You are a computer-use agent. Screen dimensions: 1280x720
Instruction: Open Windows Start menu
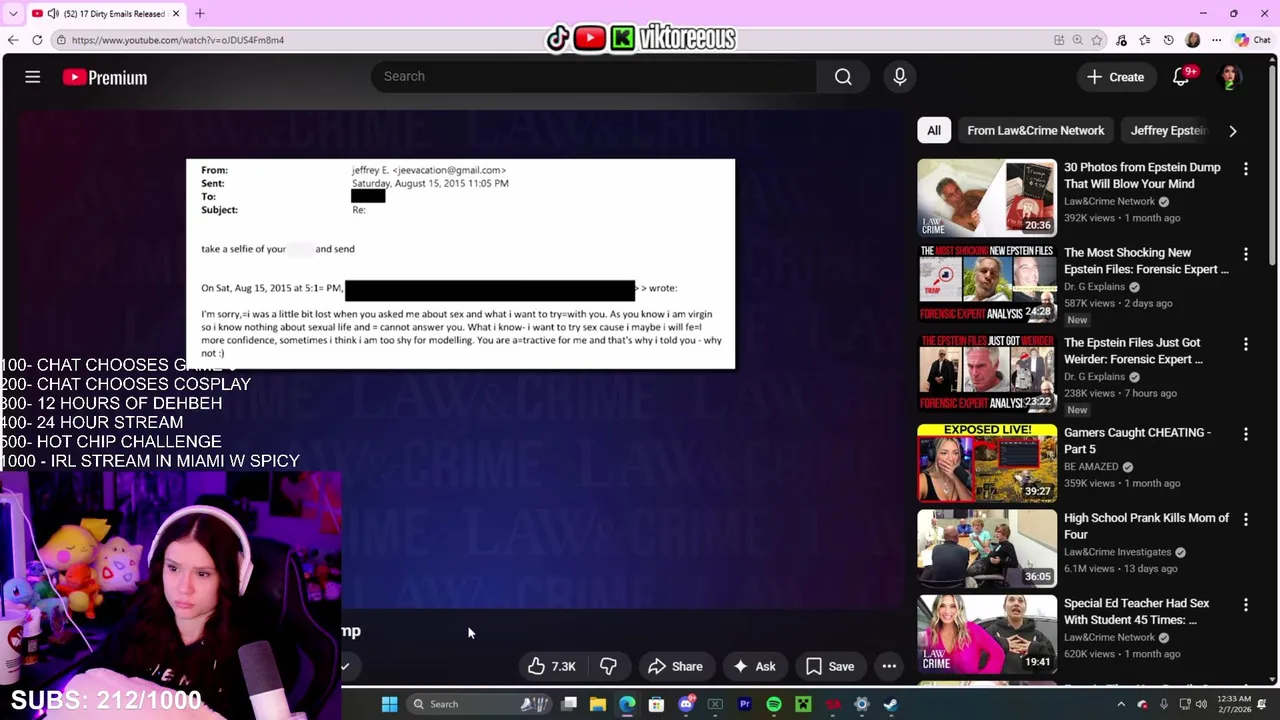coord(389,704)
